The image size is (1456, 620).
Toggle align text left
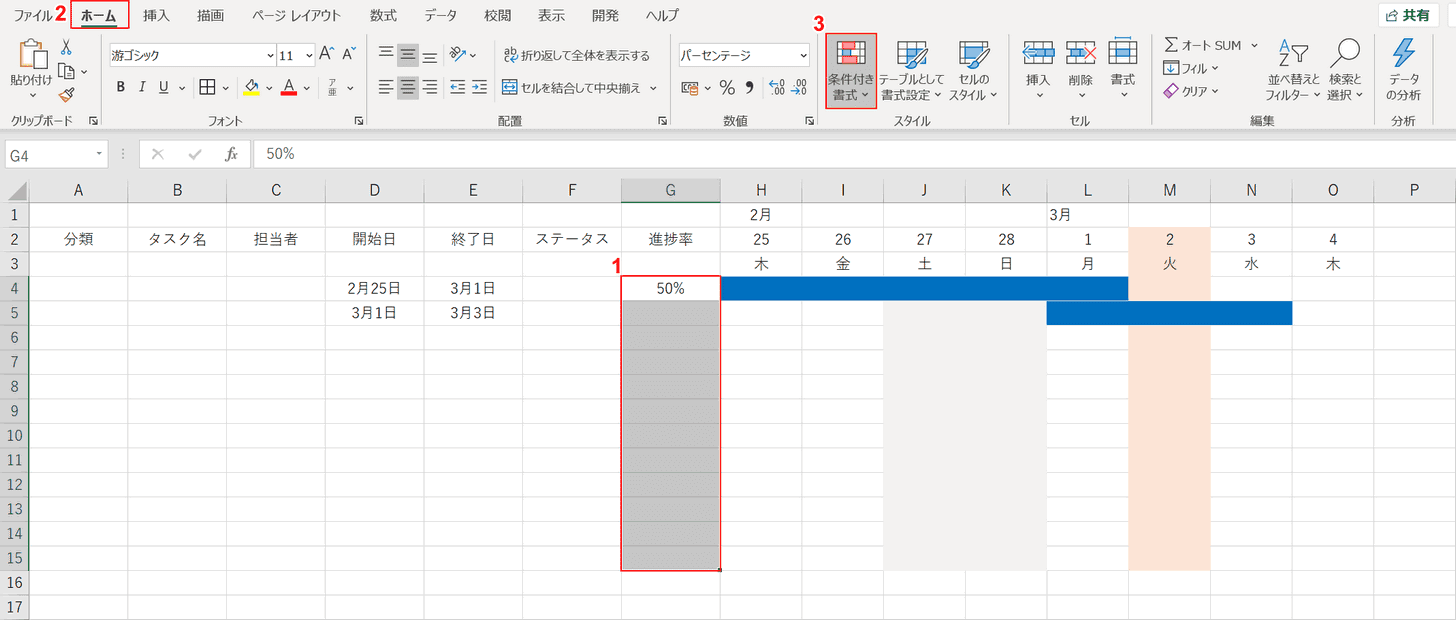tap(386, 87)
